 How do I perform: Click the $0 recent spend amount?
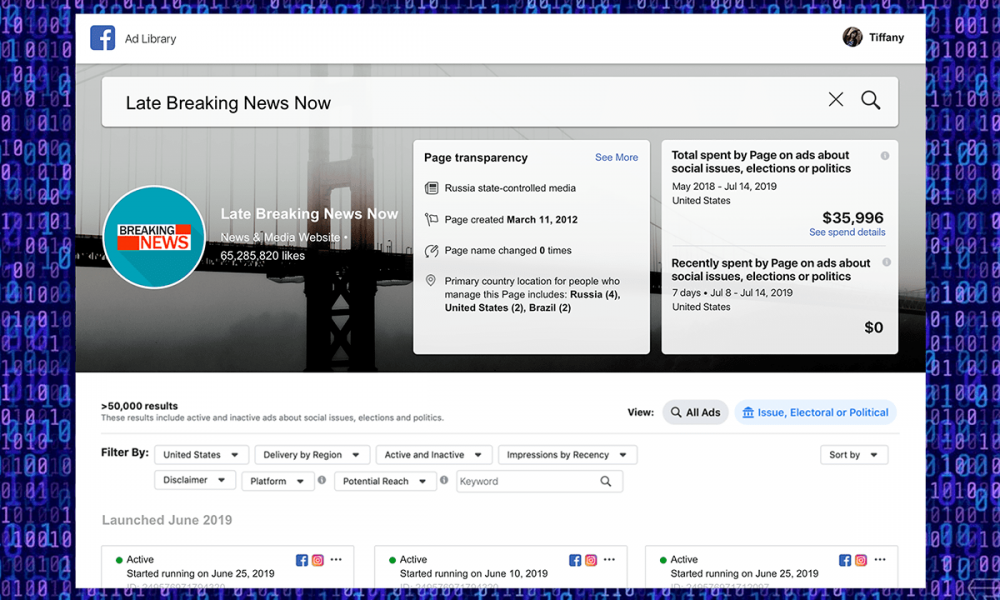click(x=874, y=328)
